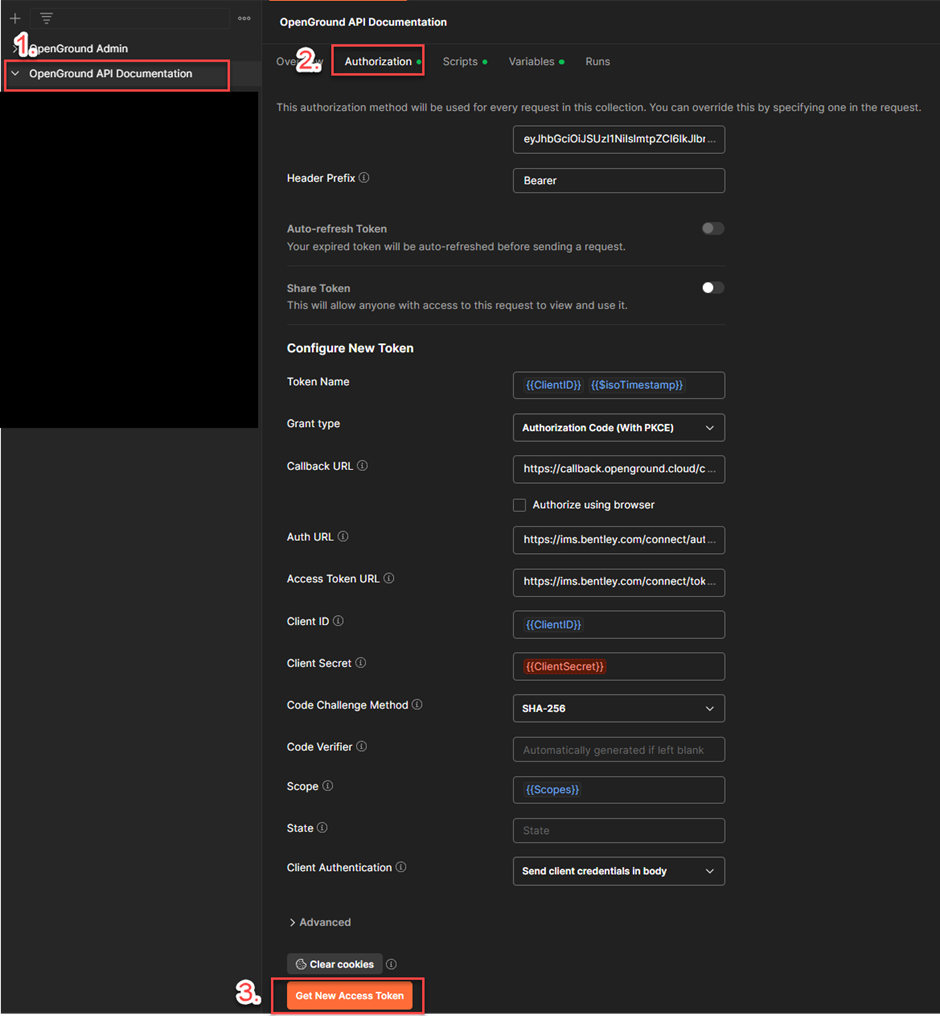
Task: Open info tooltip for Code Challenge Method
Action: (417, 705)
